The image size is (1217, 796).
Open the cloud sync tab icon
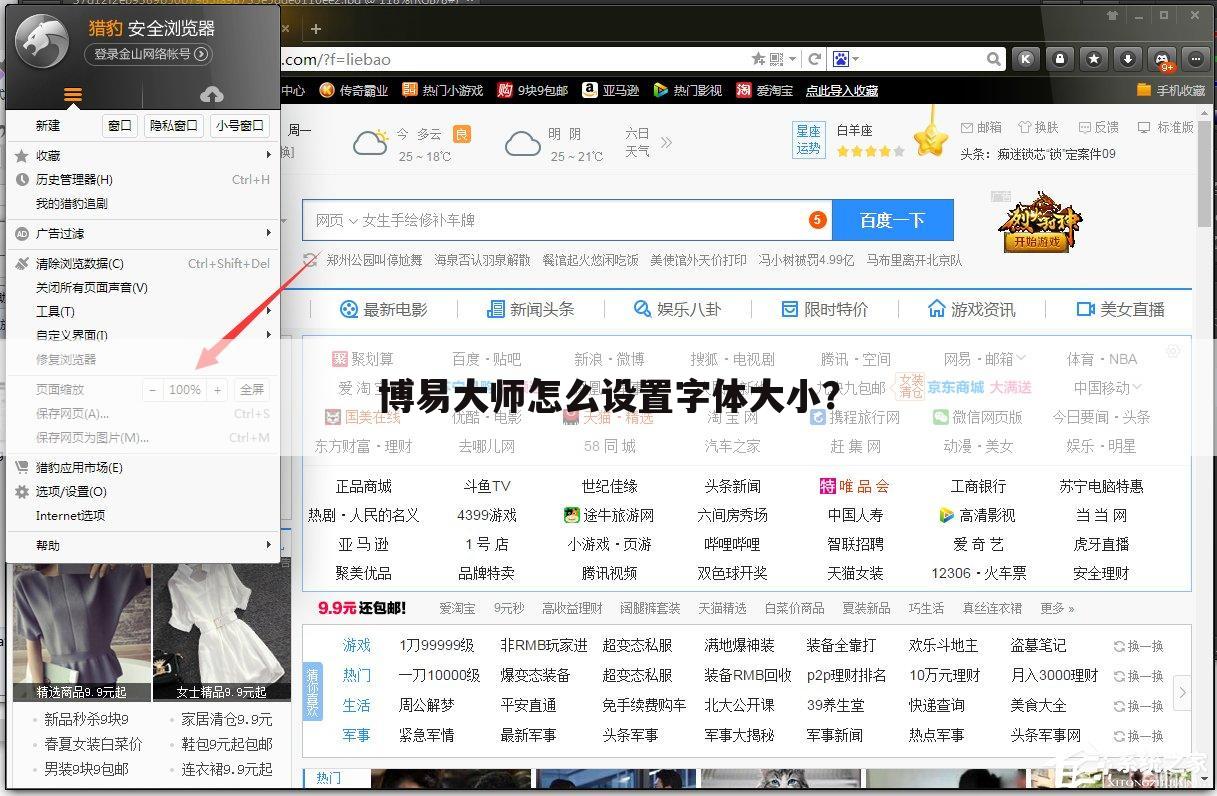coord(211,95)
